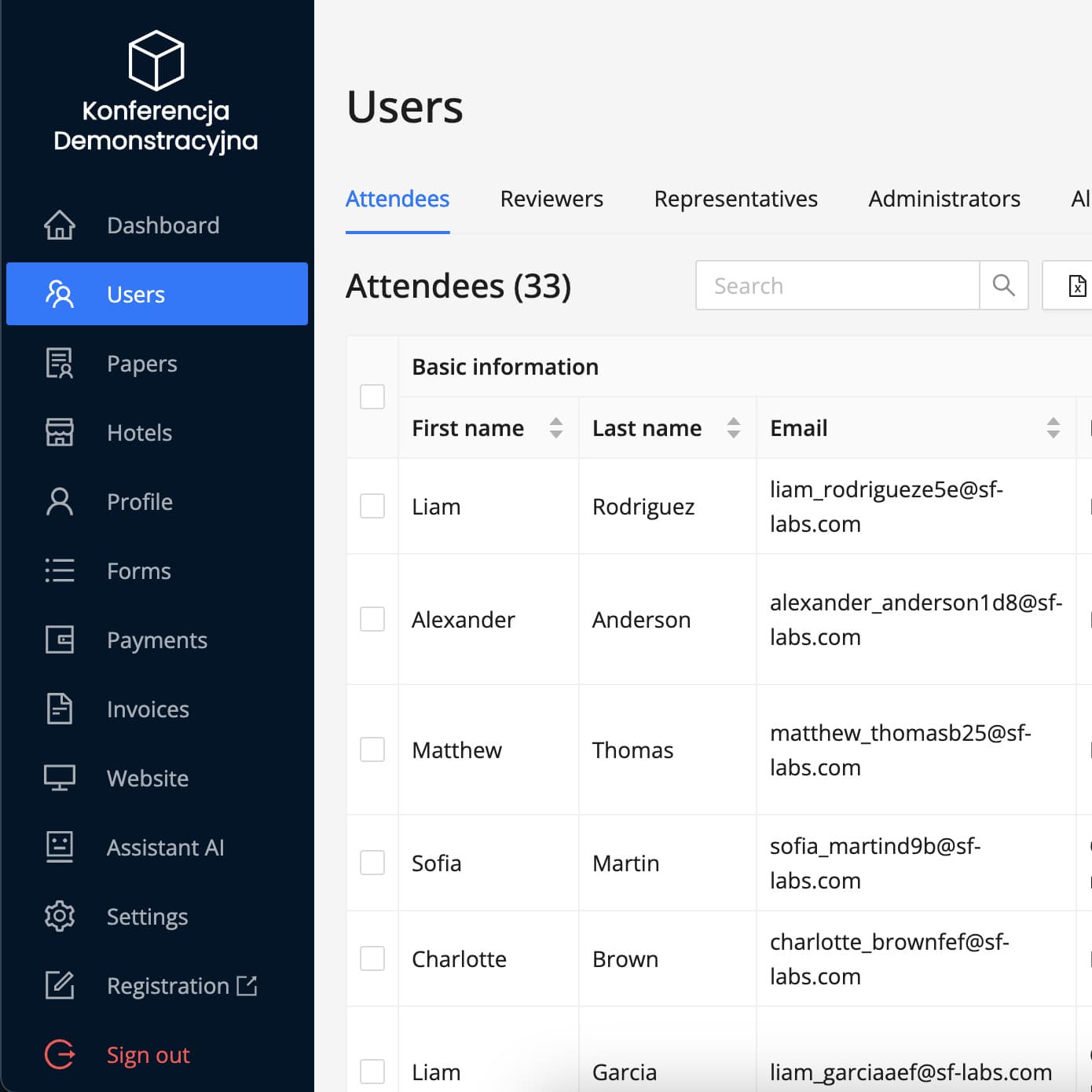
Task: Click the Users people icon in sidebar
Action: [60, 295]
